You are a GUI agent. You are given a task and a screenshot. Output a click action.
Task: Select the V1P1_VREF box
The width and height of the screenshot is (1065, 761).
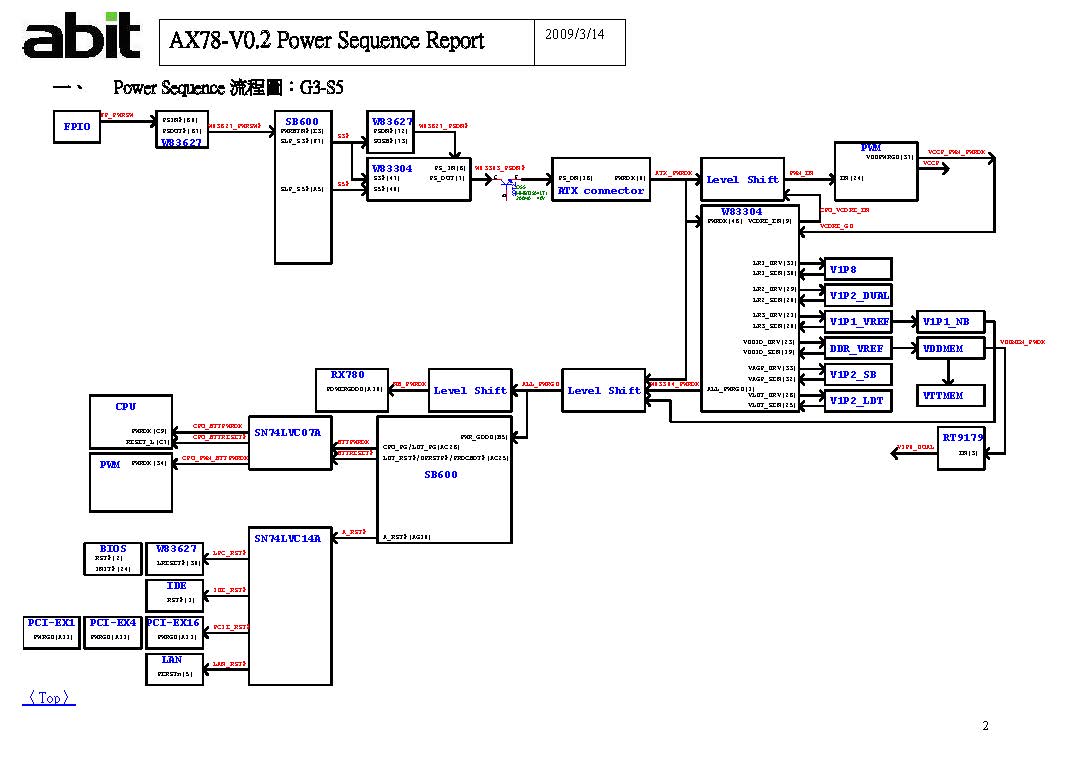coord(858,322)
